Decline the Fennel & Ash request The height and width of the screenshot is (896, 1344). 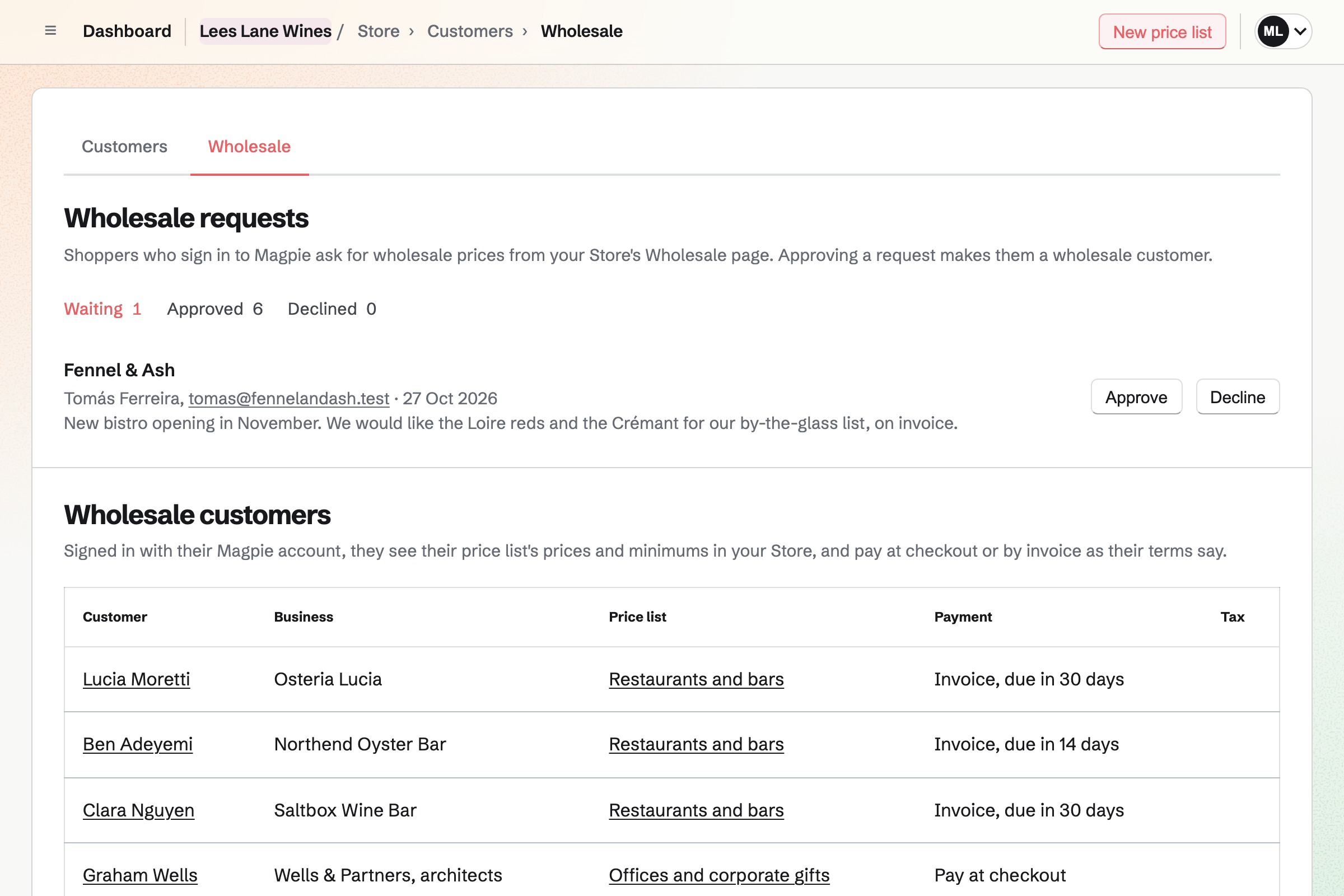click(1238, 397)
